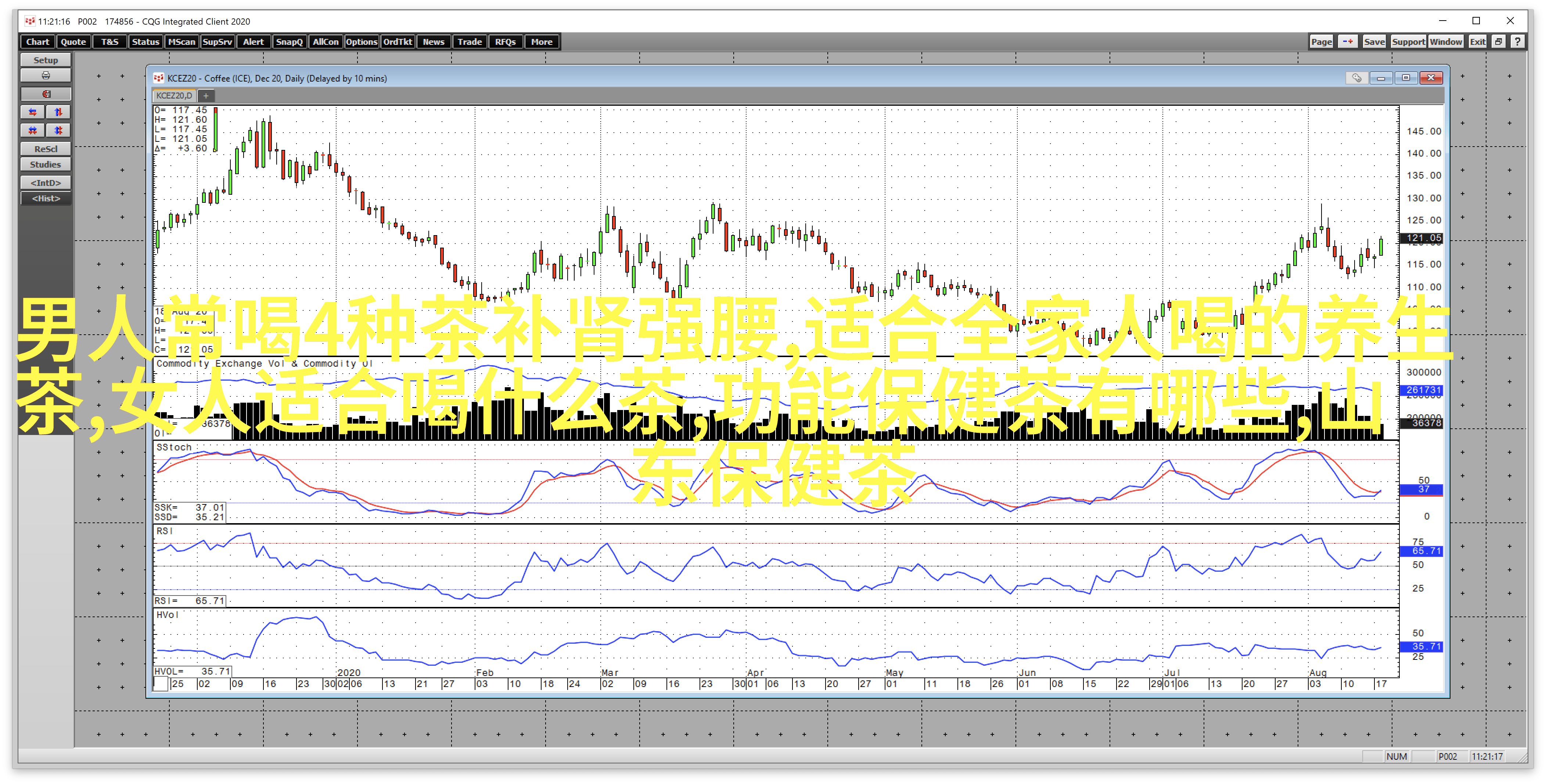Image resolution: width=1546 pixels, height=784 pixels.
Task: Click the question mark help icon
Action: 1517,42
